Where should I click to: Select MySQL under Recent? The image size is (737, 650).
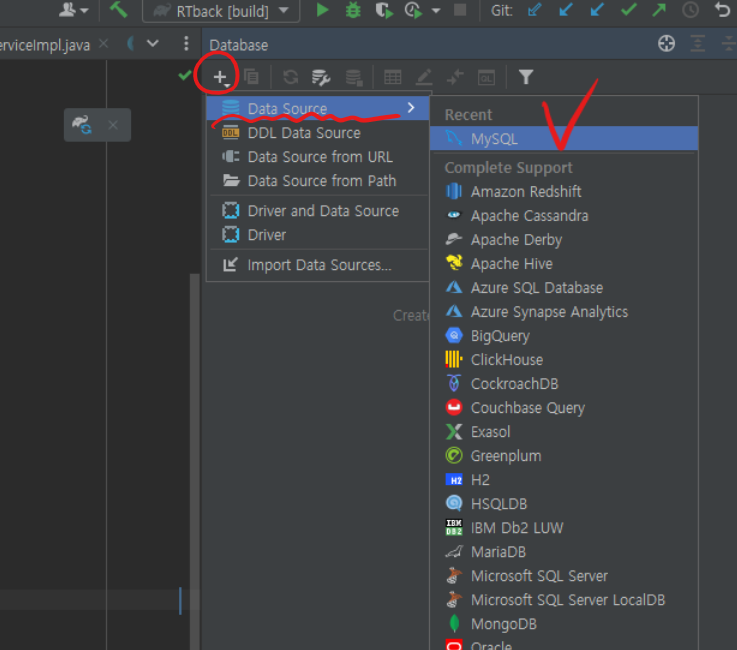[x=564, y=139]
